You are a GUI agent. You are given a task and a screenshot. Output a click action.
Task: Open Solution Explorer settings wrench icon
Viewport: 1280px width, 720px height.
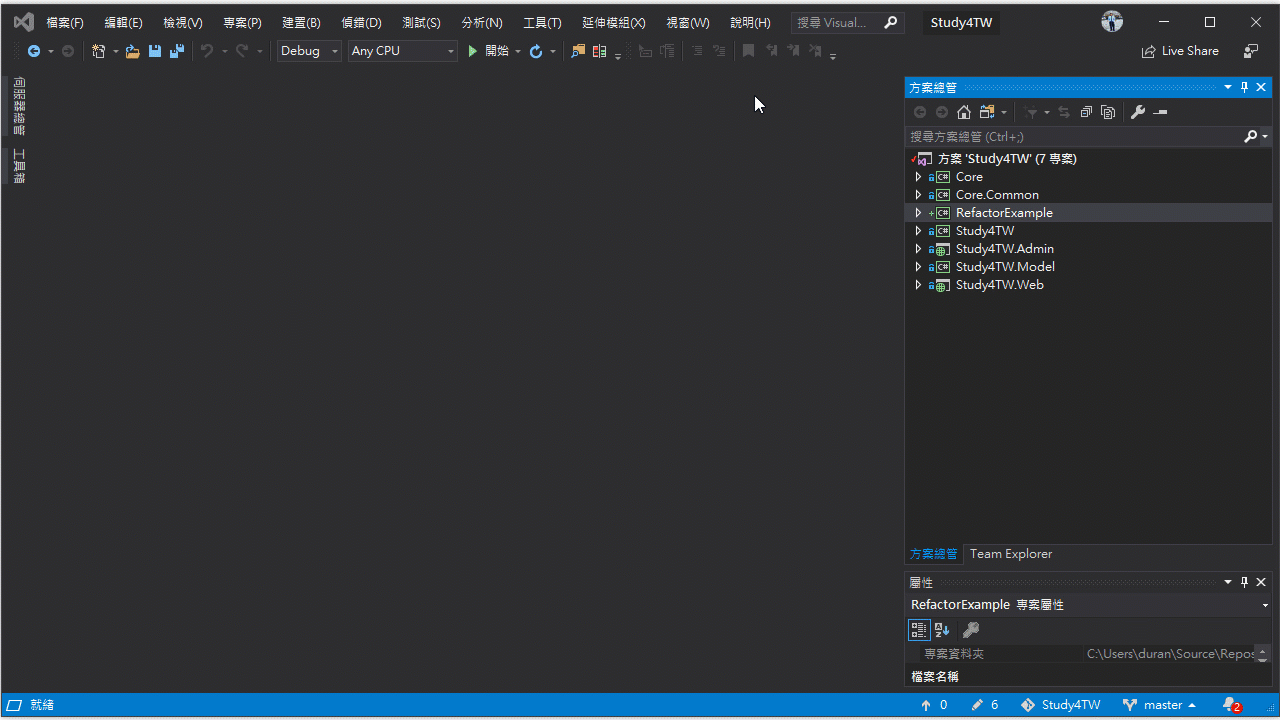(x=1138, y=112)
